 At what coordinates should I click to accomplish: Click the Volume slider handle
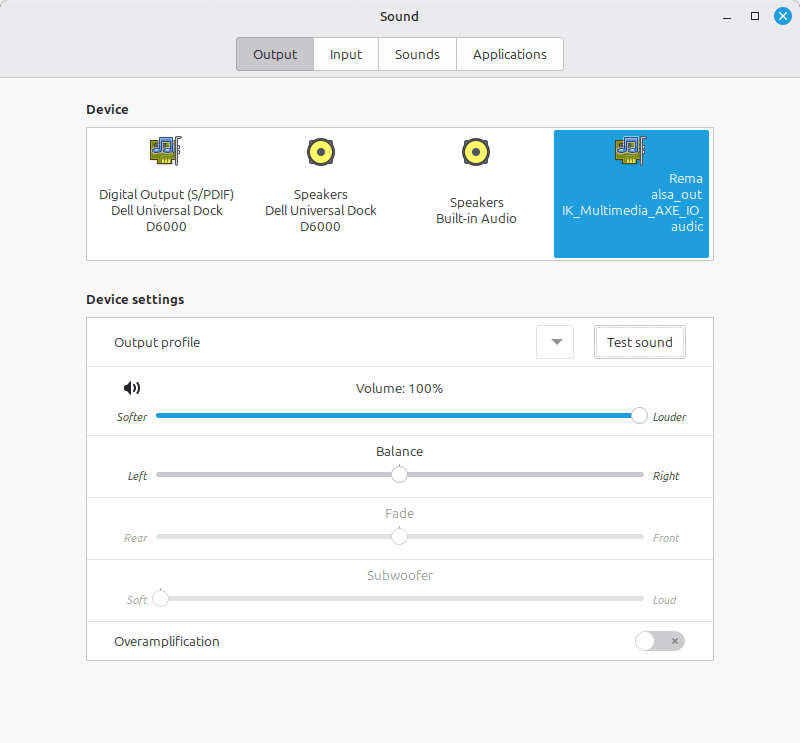639,416
